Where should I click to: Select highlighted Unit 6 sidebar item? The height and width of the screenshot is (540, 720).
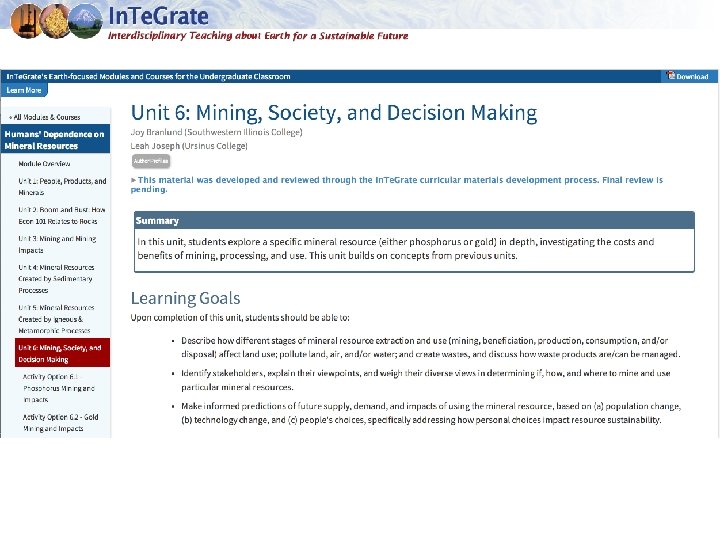point(62,353)
